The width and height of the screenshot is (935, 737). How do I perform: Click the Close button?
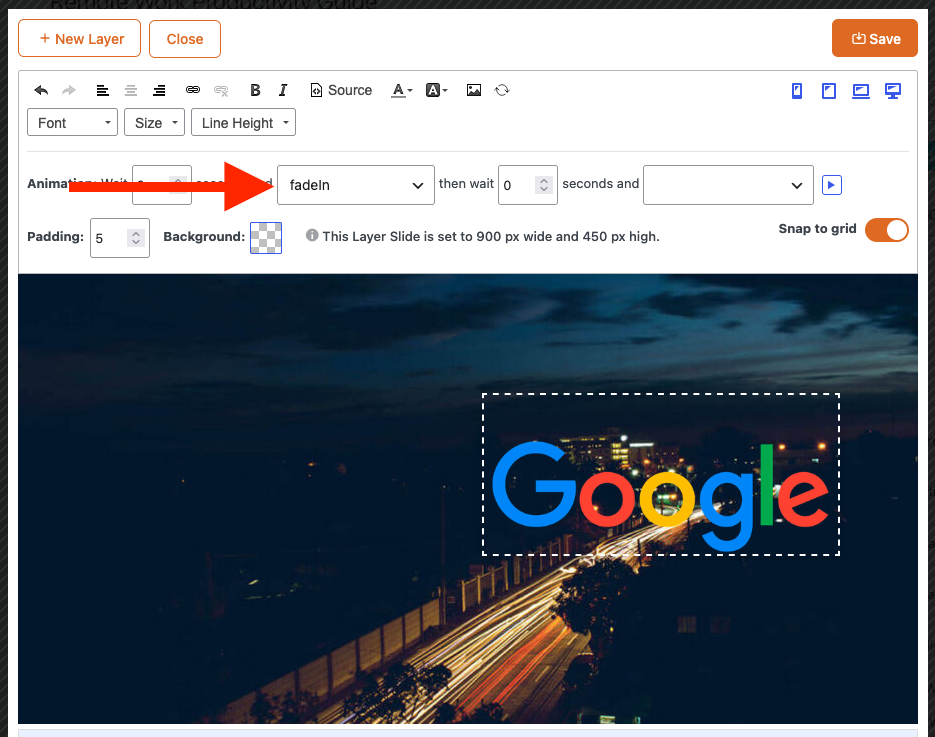coord(185,39)
